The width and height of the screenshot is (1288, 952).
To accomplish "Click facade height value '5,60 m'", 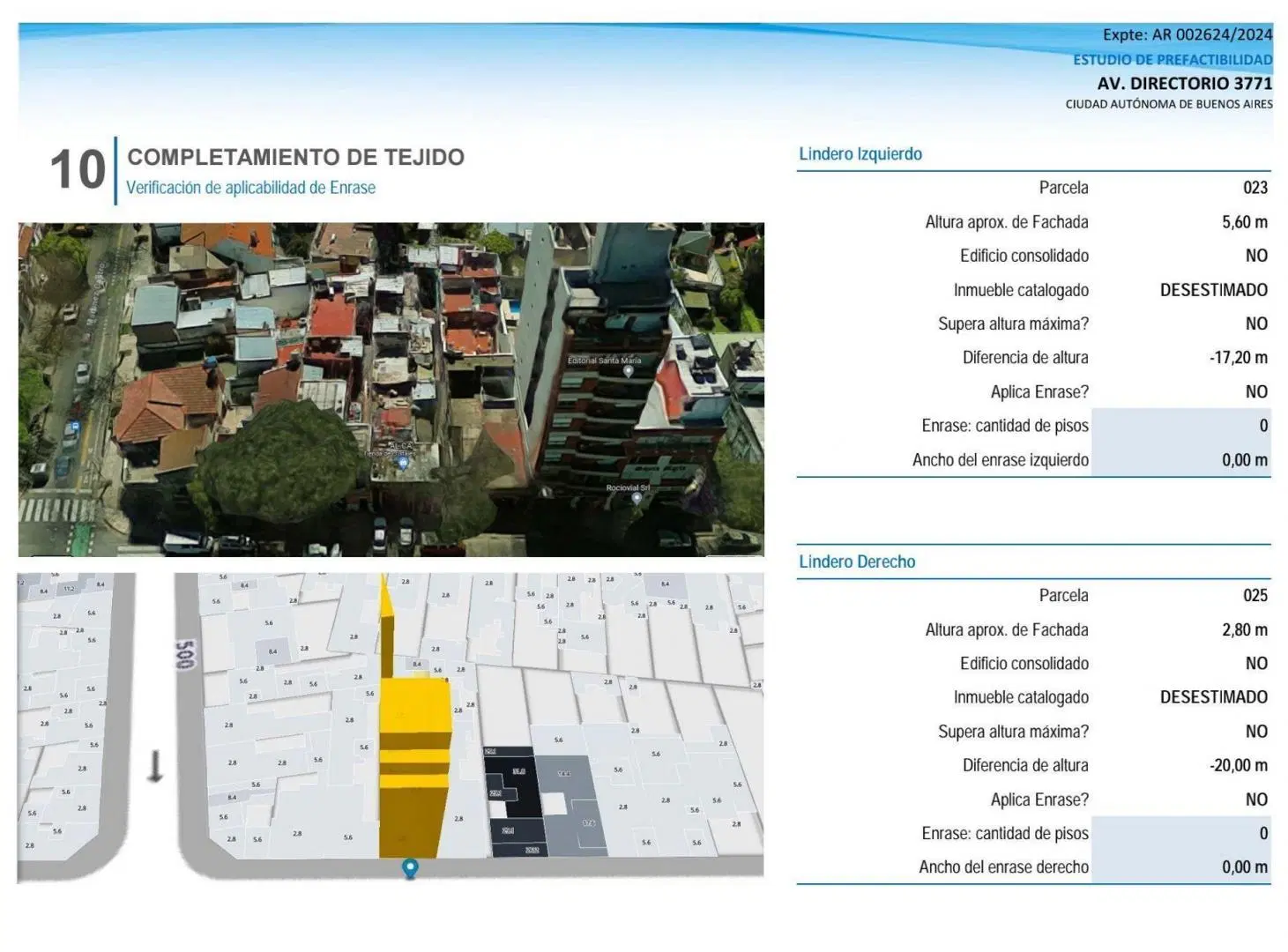I will [x=1245, y=222].
